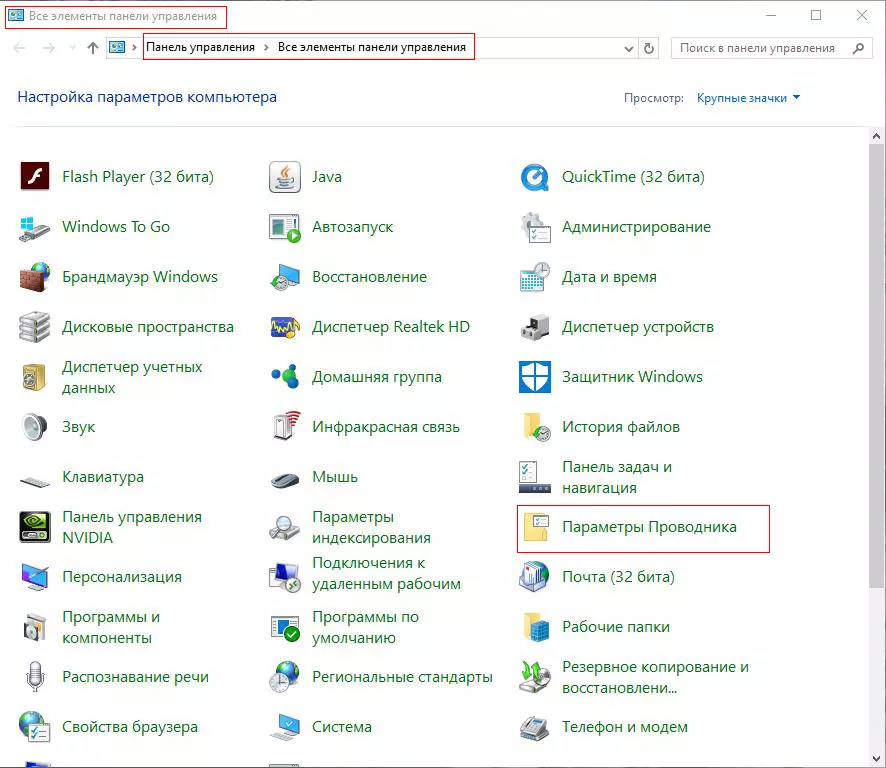886x768 pixels.
Task: Open the Дисковые пространства icon
Action: coord(35,327)
